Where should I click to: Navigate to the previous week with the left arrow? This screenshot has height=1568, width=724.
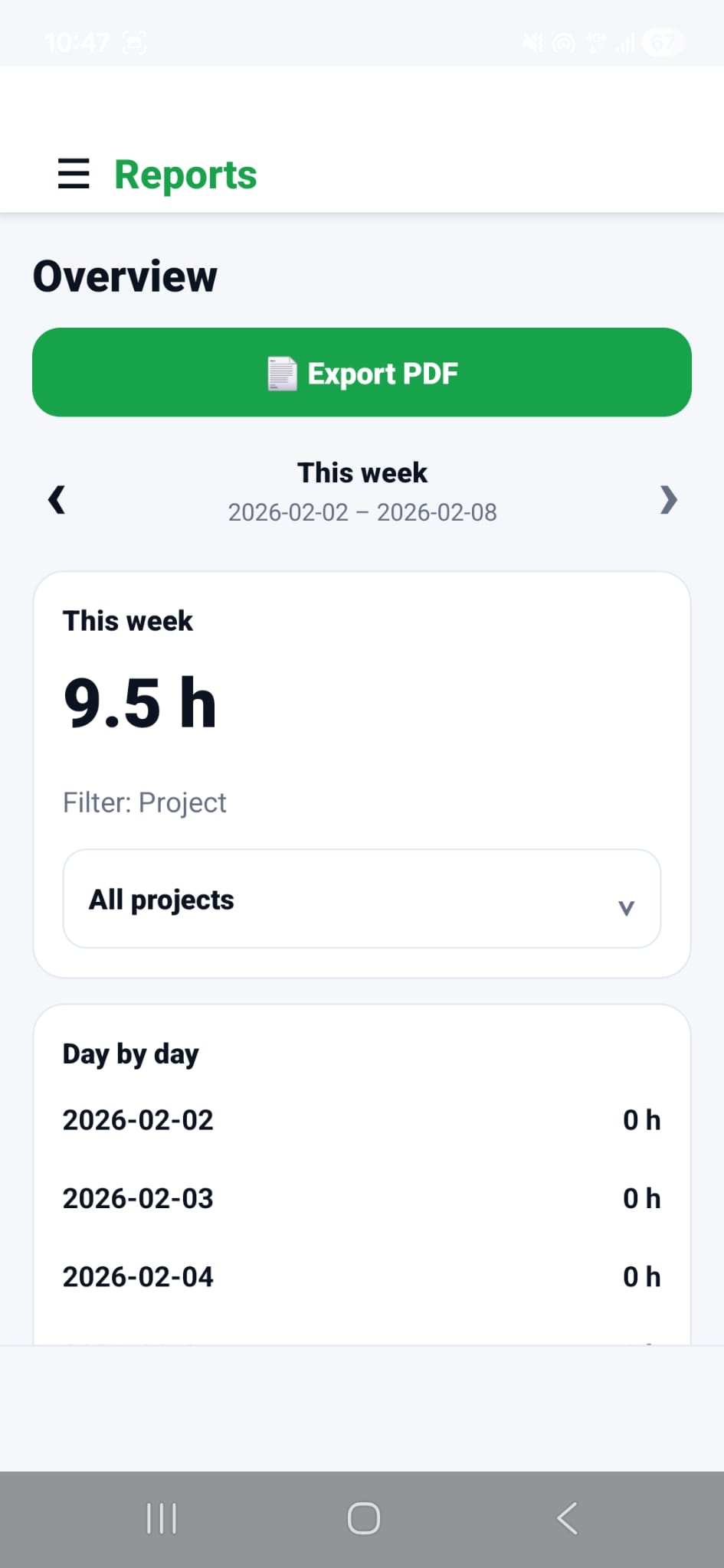(x=56, y=500)
